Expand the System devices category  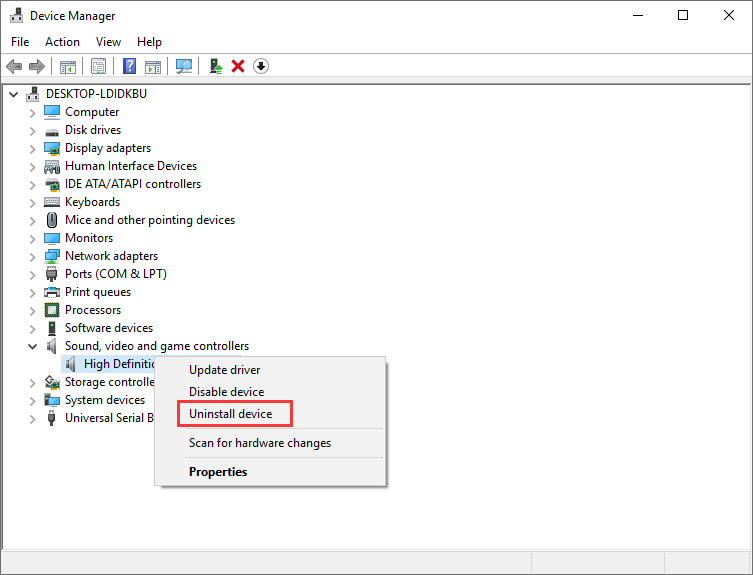click(32, 401)
